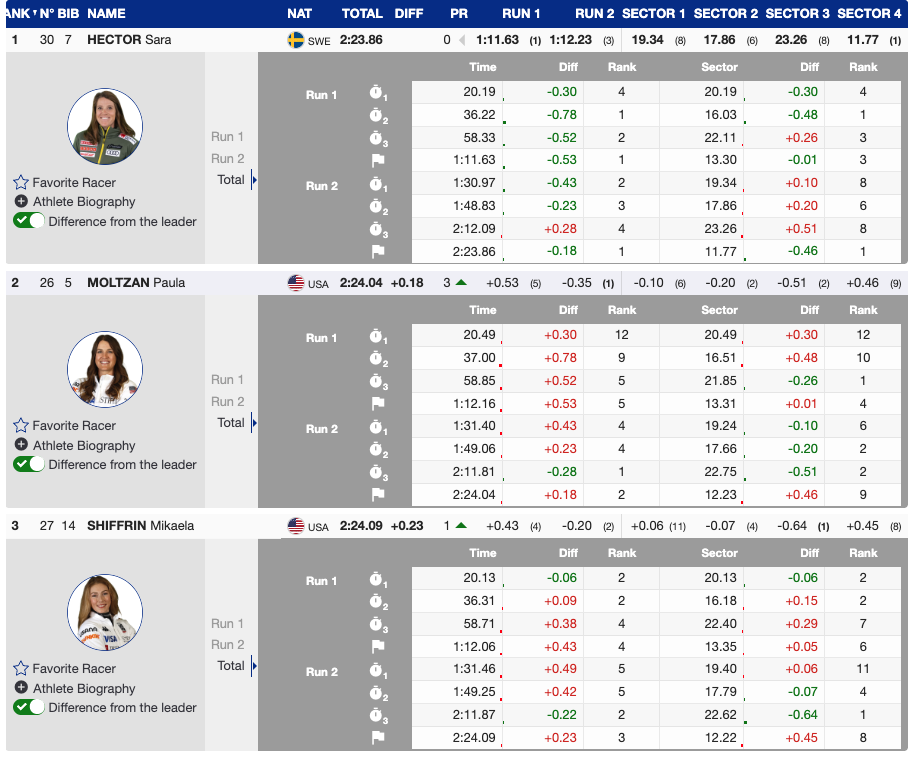Click Paula Moltzan's profile photo
912x757 pixels.
(105, 370)
